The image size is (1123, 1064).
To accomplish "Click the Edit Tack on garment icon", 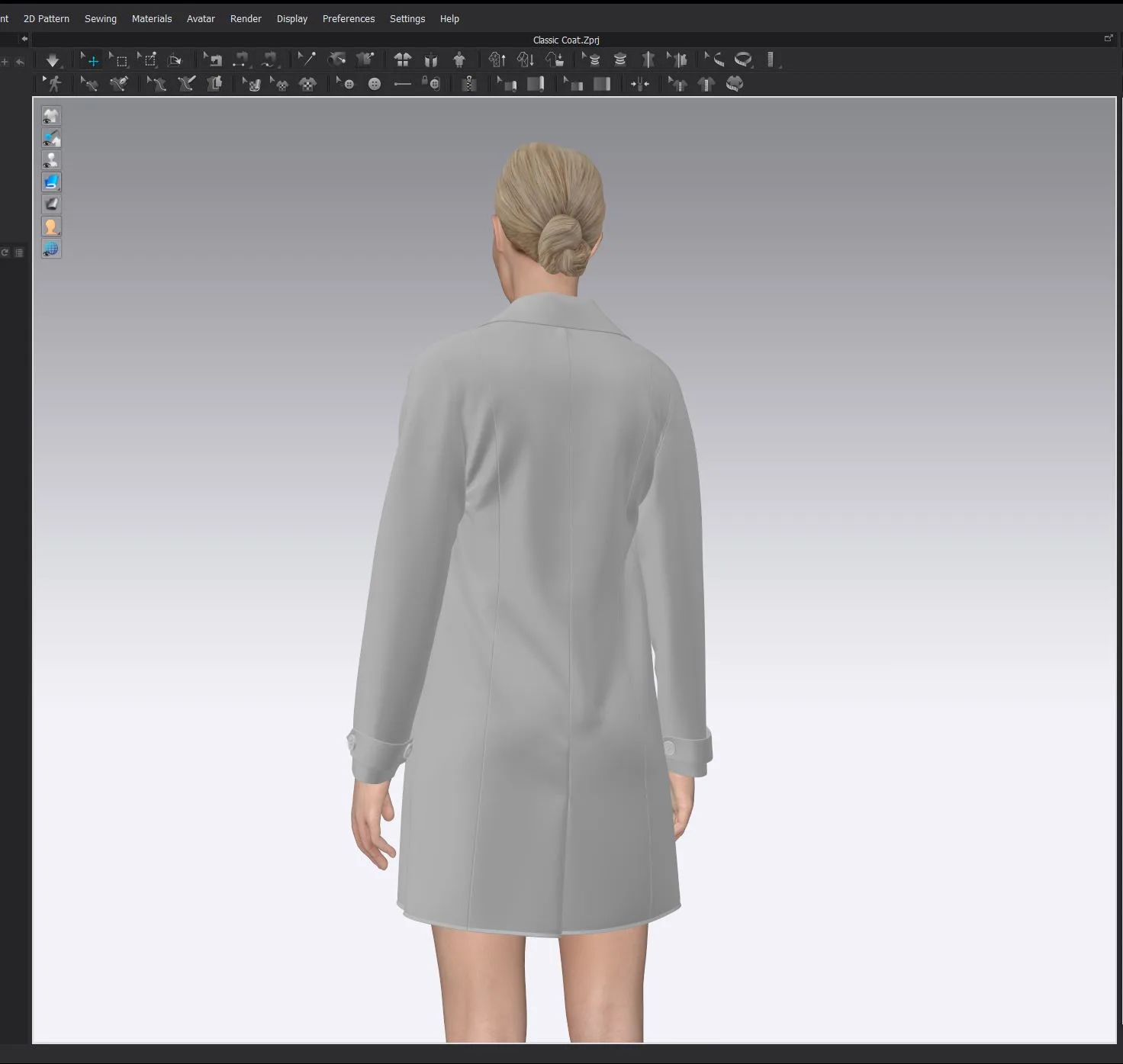I will tap(365, 59).
